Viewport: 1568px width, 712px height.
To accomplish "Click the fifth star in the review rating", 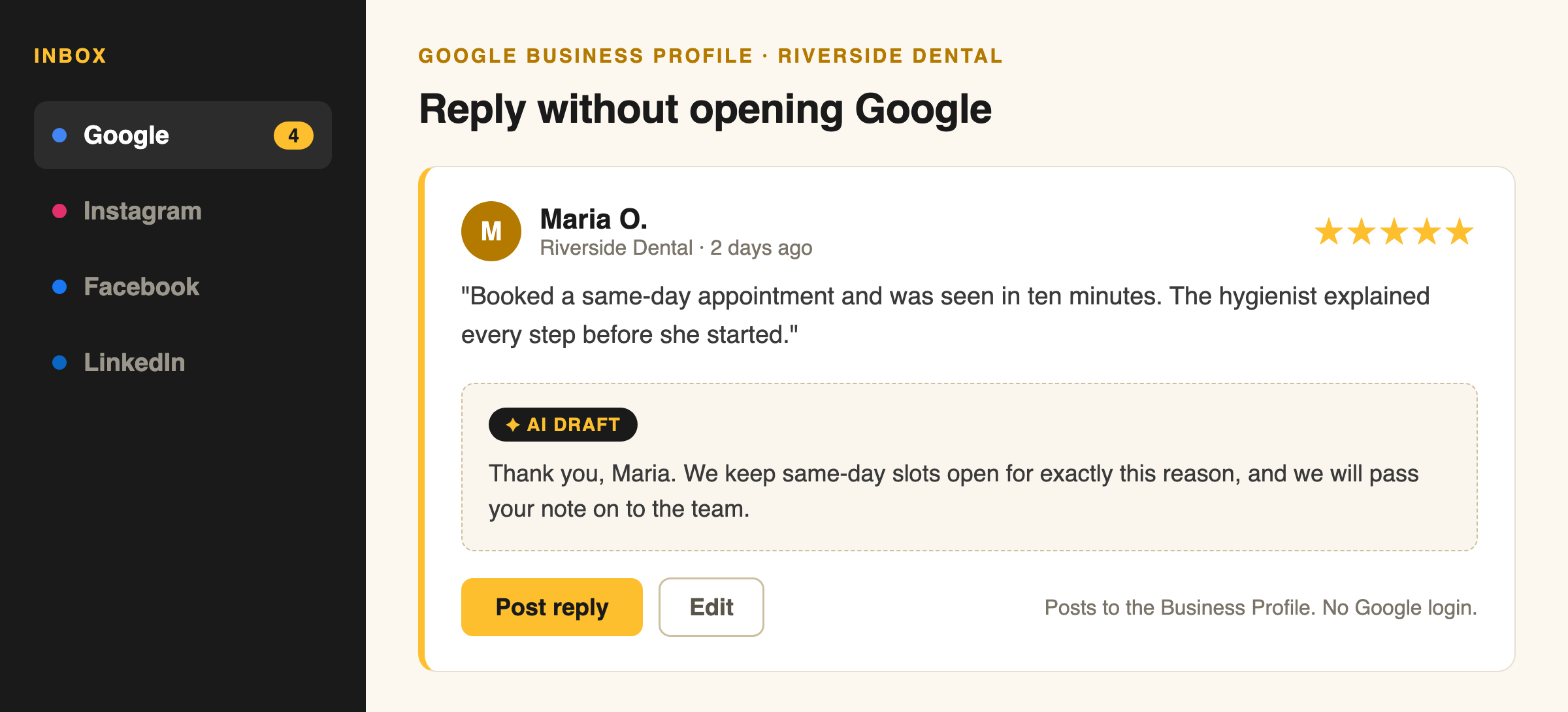I will [x=1460, y=231].
